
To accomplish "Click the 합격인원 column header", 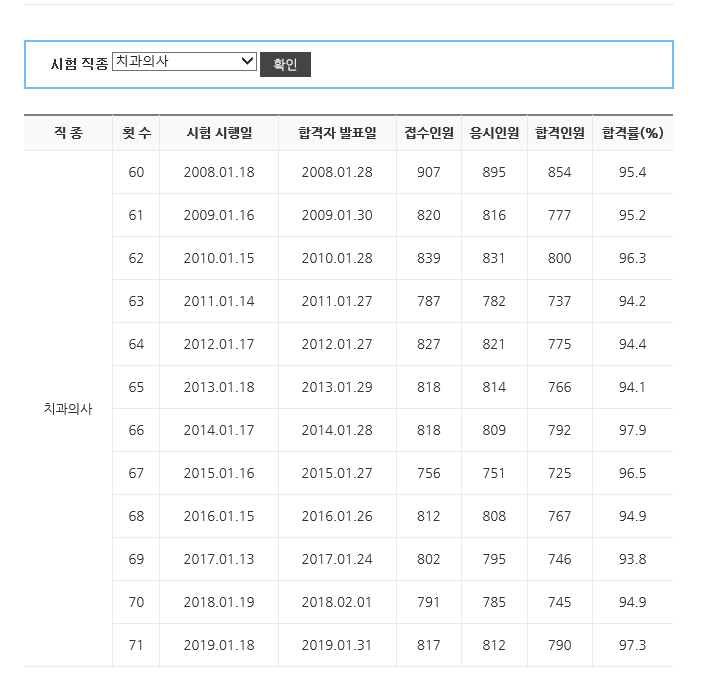I will 559,133.
